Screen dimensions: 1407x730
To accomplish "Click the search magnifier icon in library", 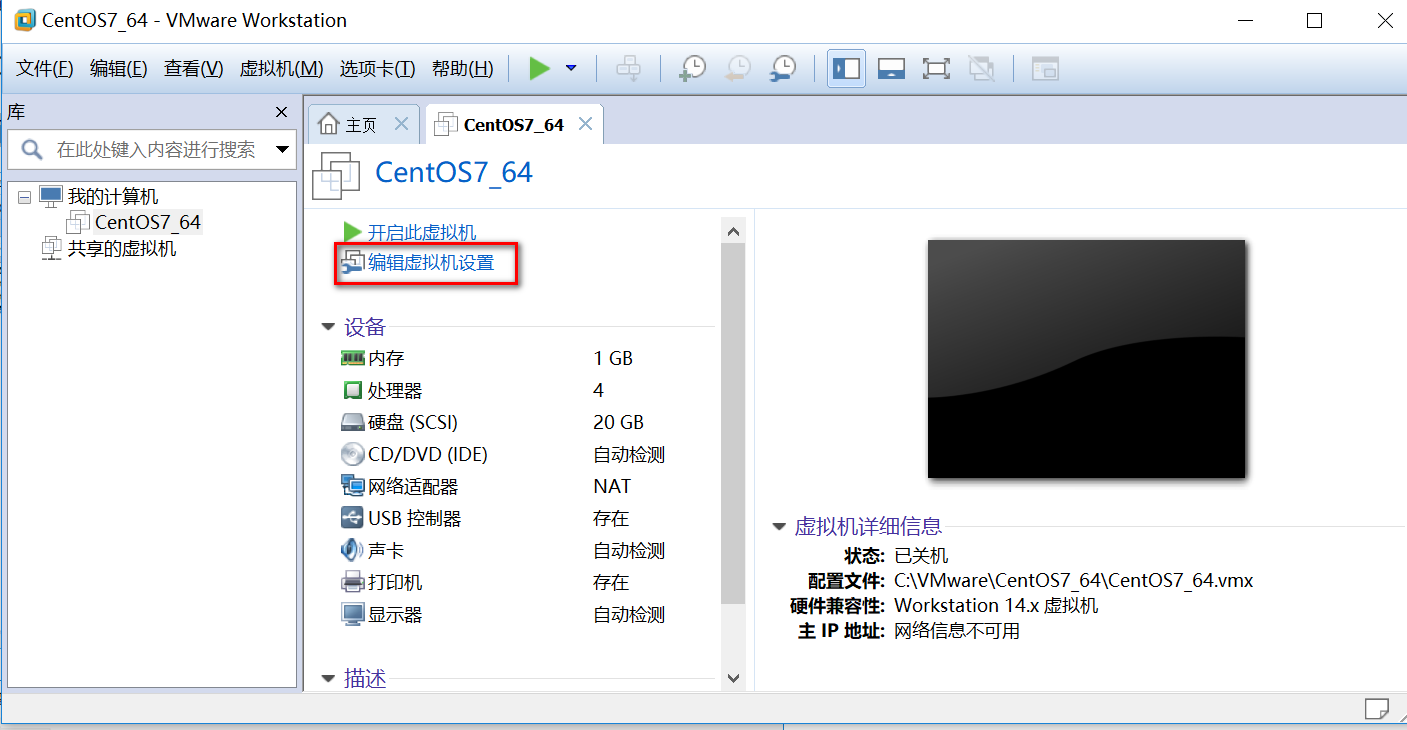I will (32, 150).
